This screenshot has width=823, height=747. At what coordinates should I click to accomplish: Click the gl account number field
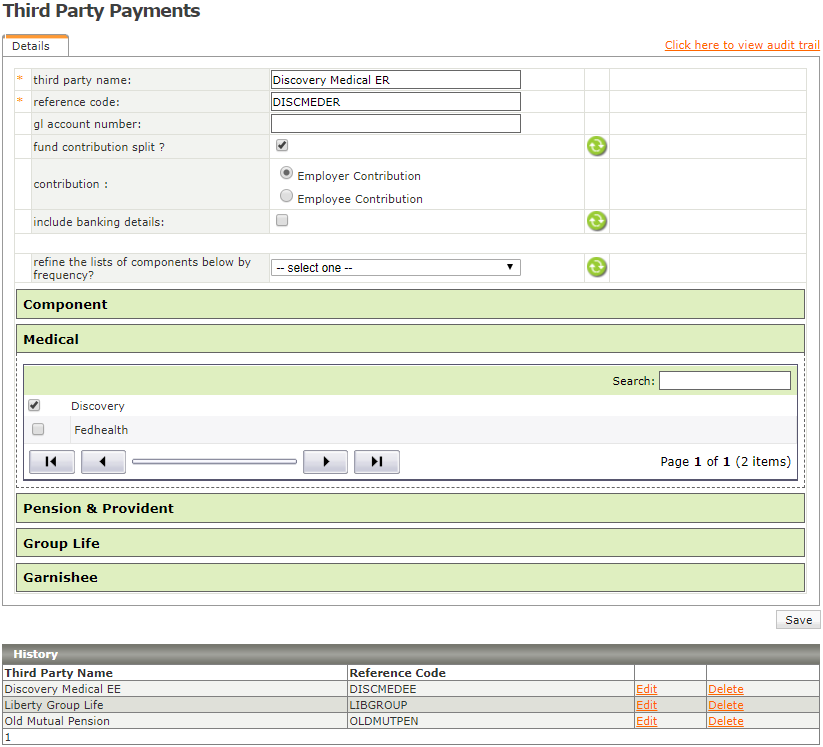pos(396,124)
